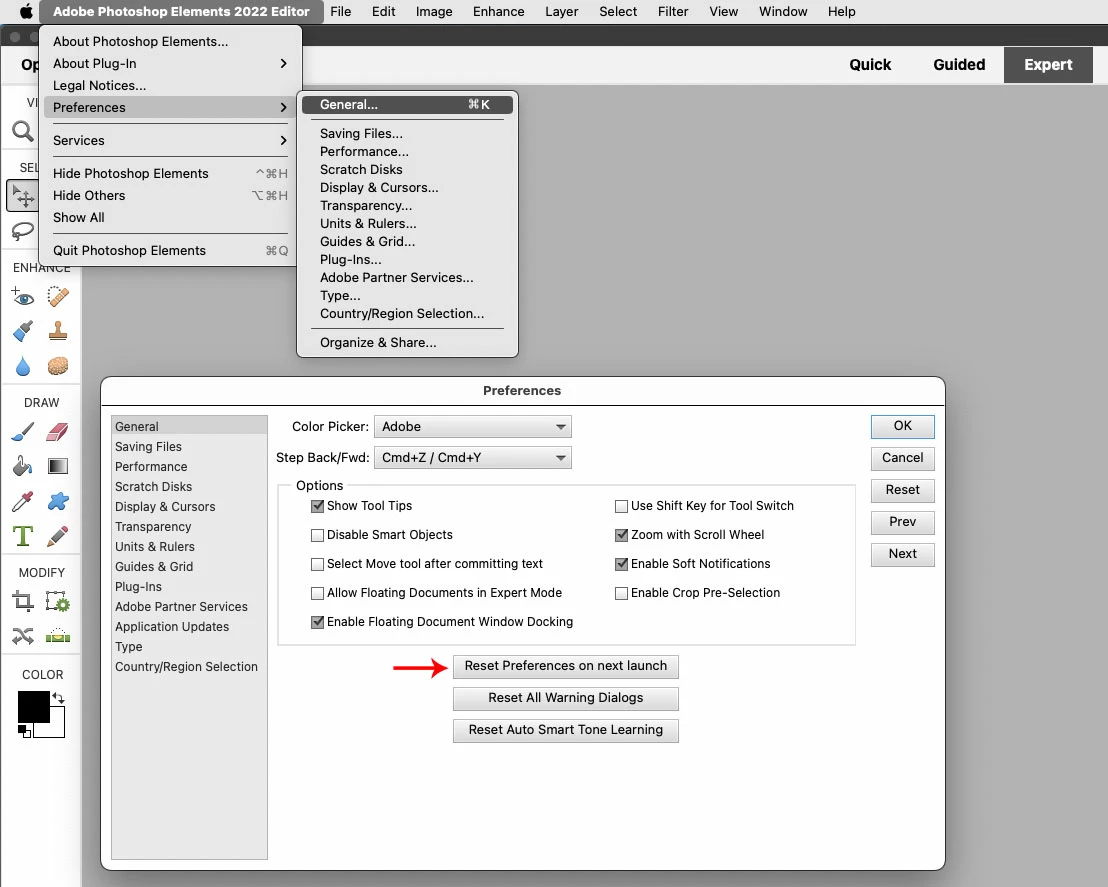Click the black foreground color swatch

tap(33, 707)
